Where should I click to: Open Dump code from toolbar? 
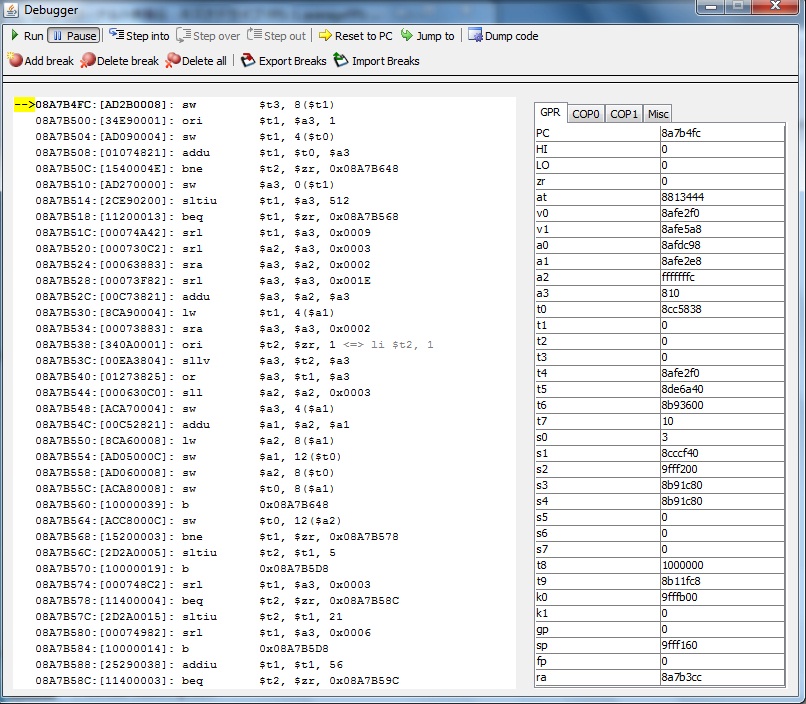503,36
